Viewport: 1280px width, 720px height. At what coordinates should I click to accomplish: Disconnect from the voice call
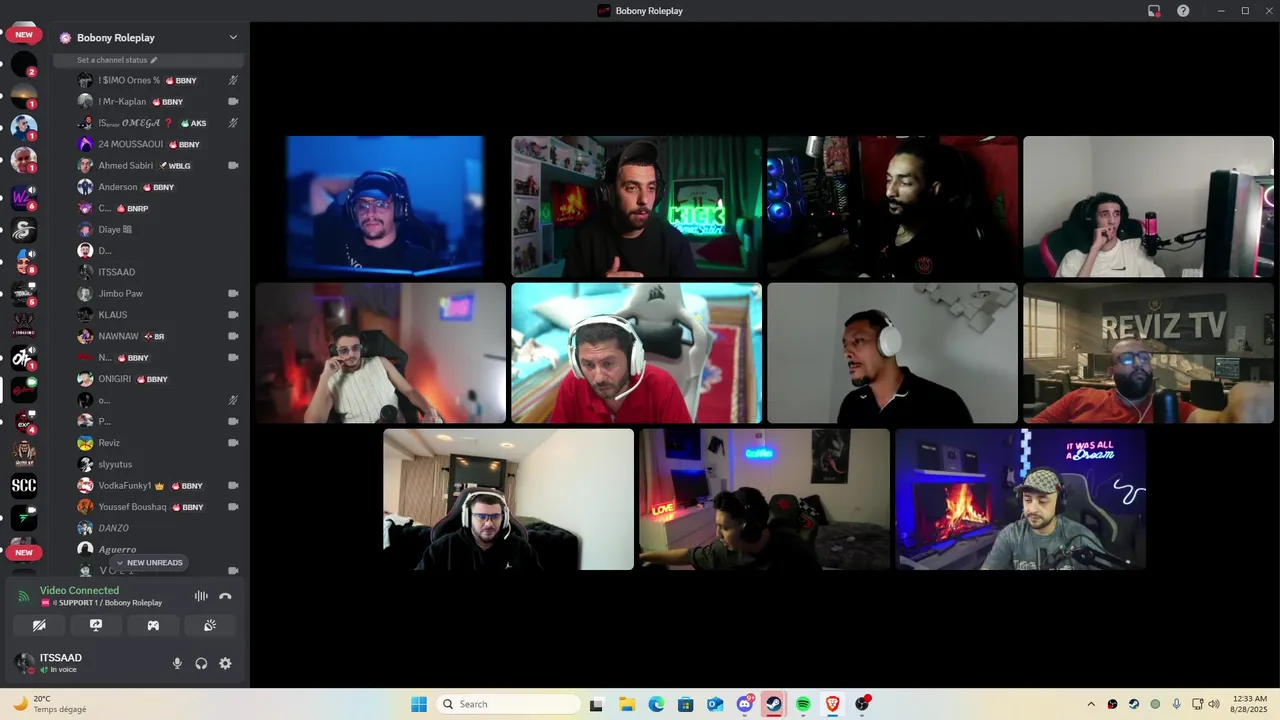225,596
